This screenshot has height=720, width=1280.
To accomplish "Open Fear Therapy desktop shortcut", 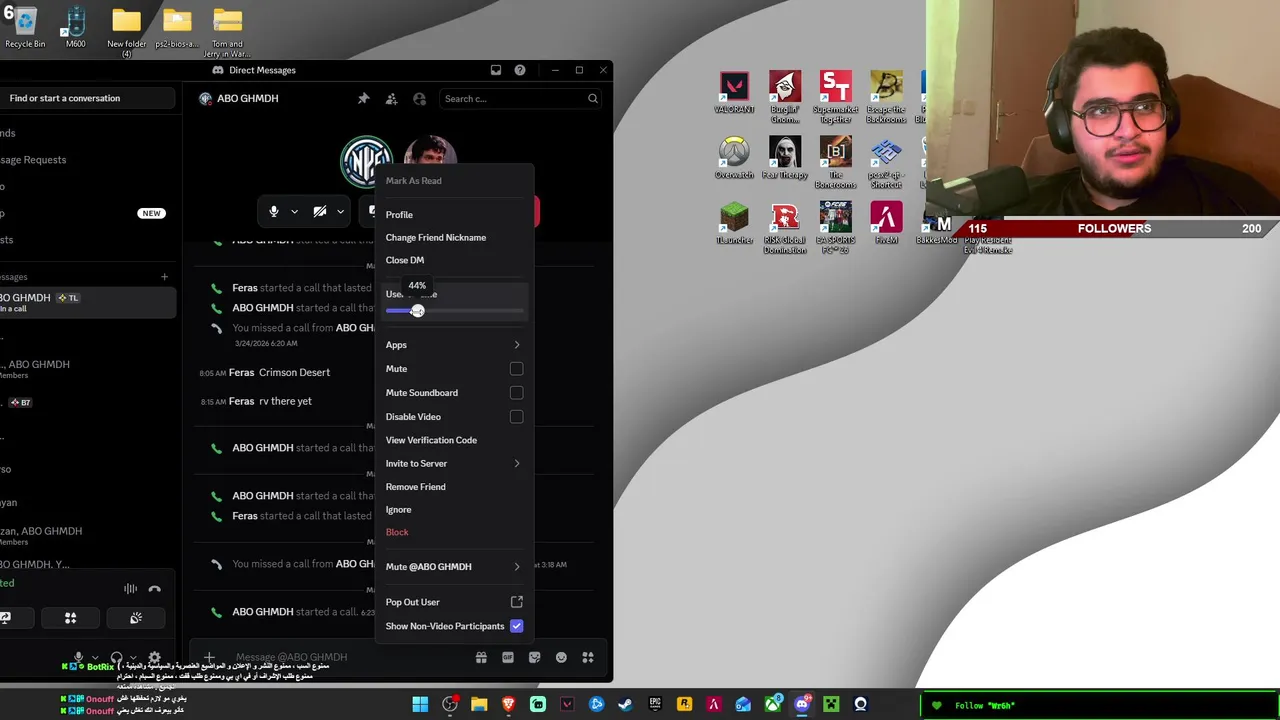I will point(785,158).
